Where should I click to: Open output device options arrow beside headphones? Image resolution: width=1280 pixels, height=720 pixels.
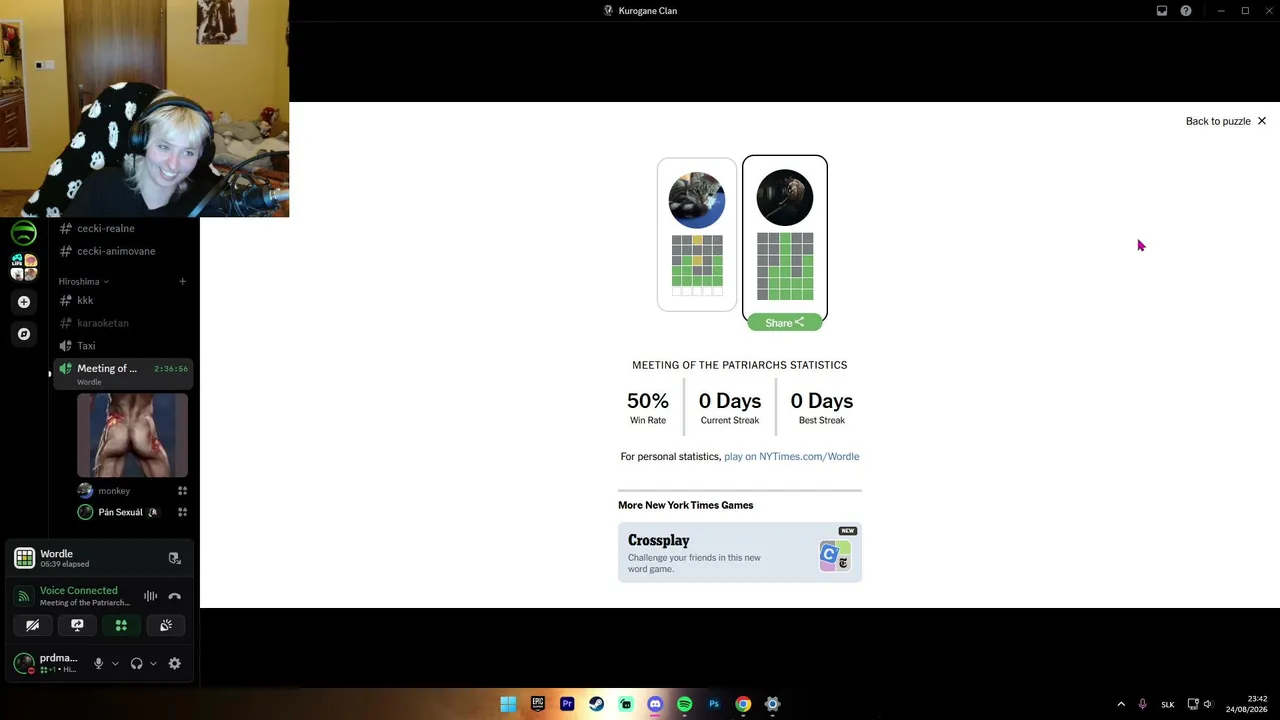pos(153,663)
